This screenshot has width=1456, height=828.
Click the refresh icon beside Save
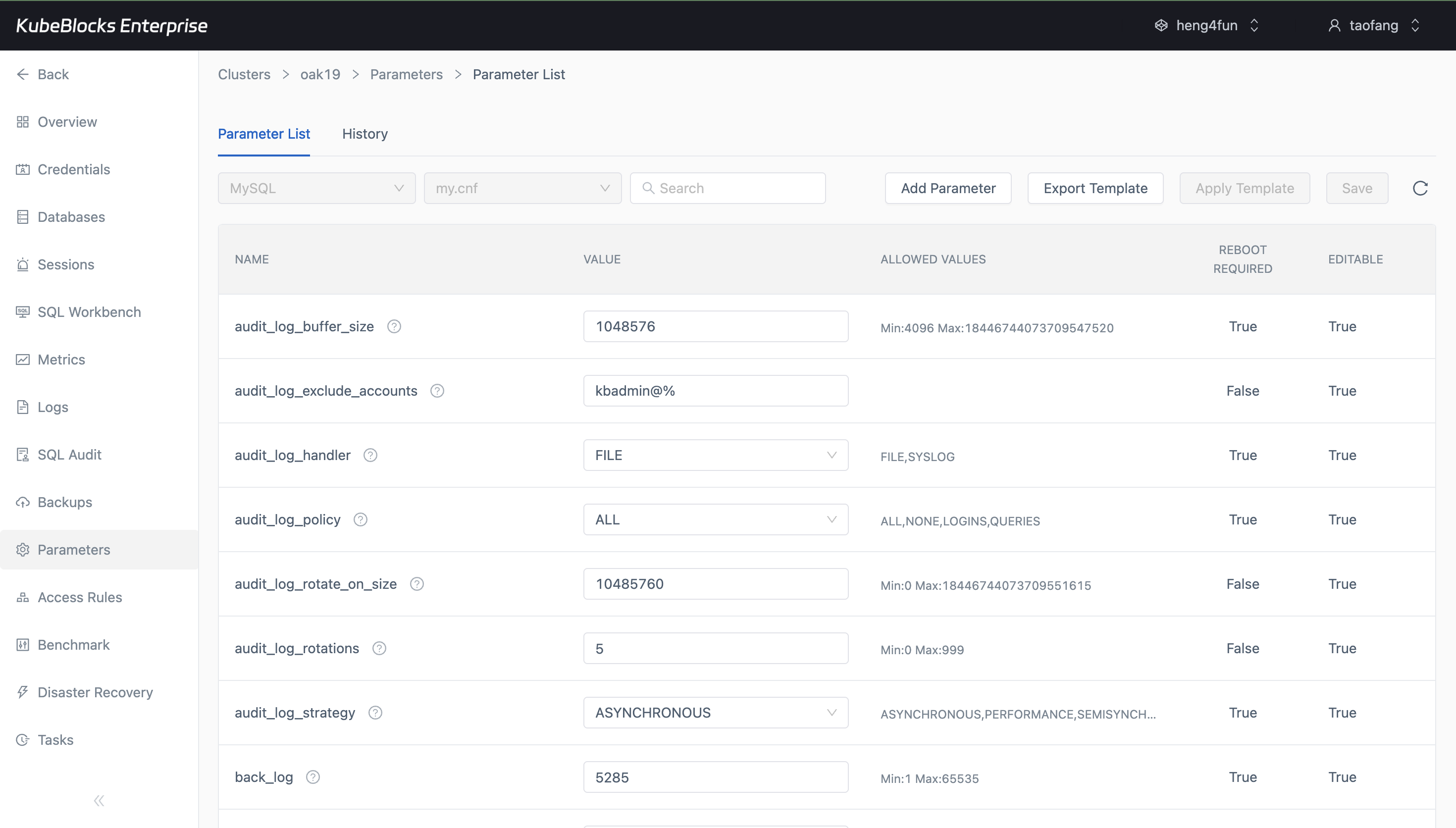[1420, 188]
